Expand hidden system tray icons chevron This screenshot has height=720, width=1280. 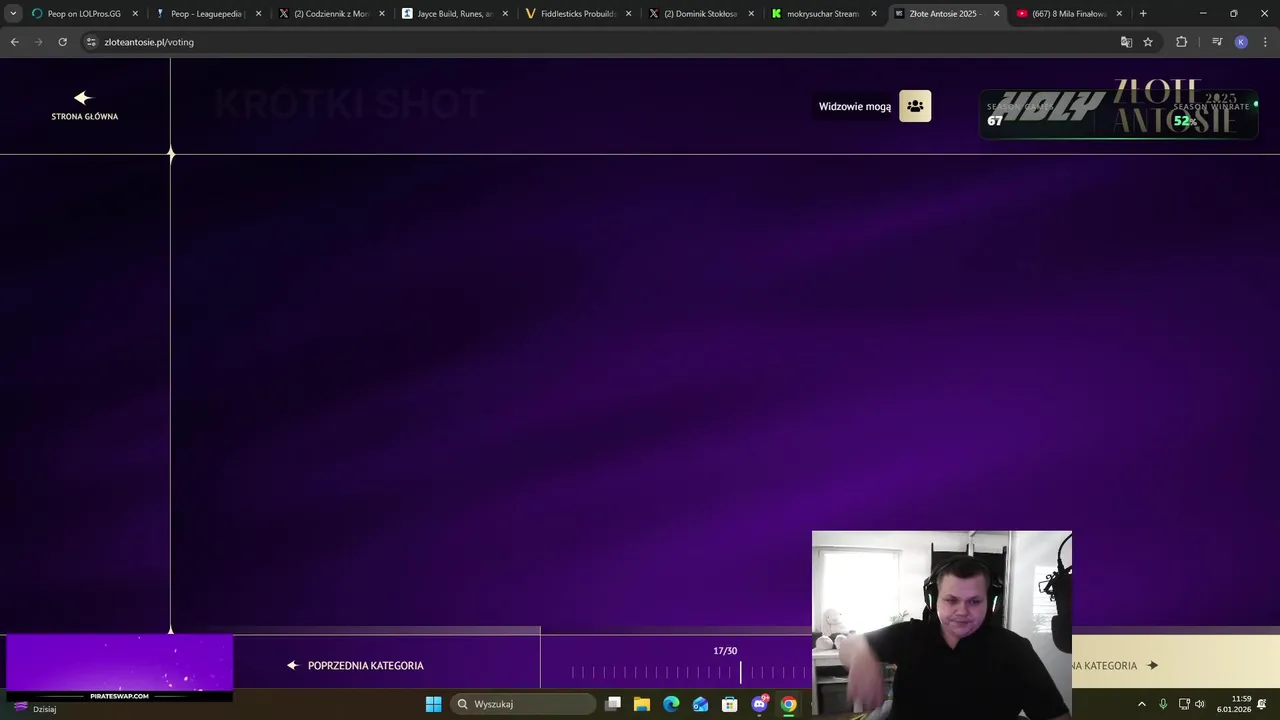(1142, 704)
